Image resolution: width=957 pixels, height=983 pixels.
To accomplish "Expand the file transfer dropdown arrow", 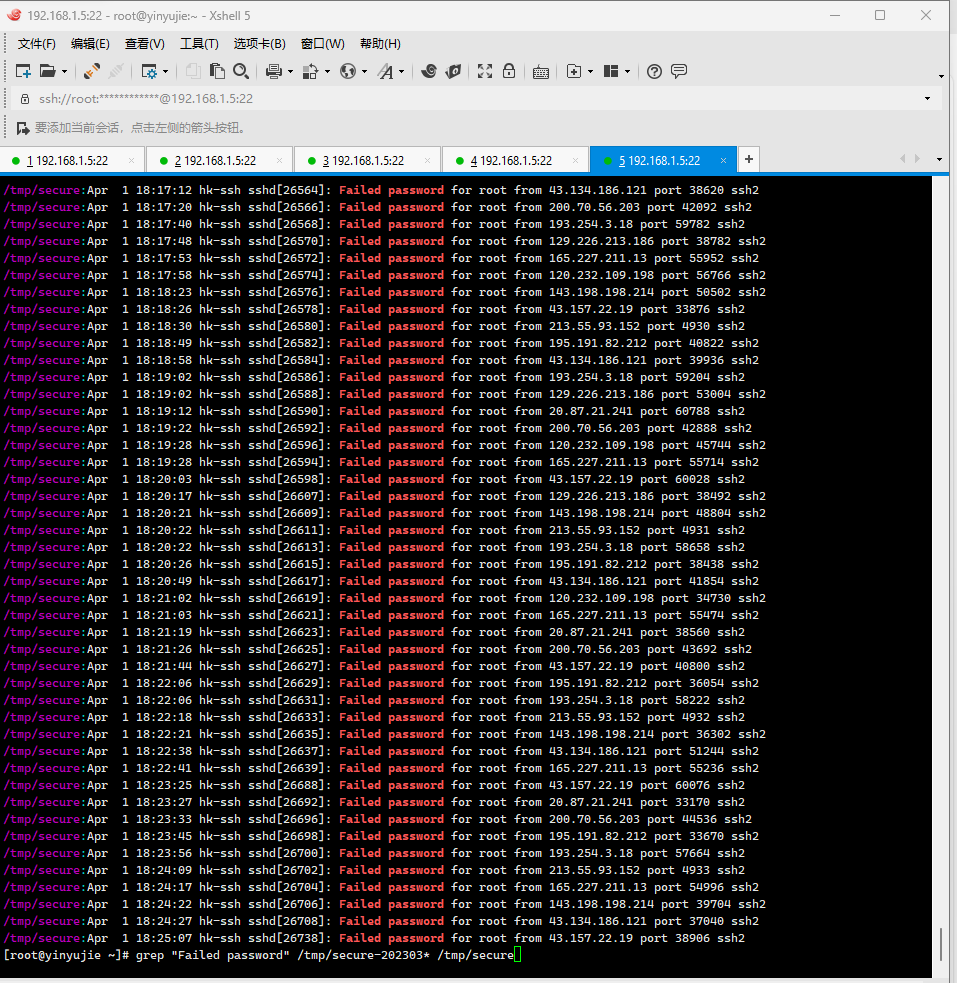I will point(327,72).
